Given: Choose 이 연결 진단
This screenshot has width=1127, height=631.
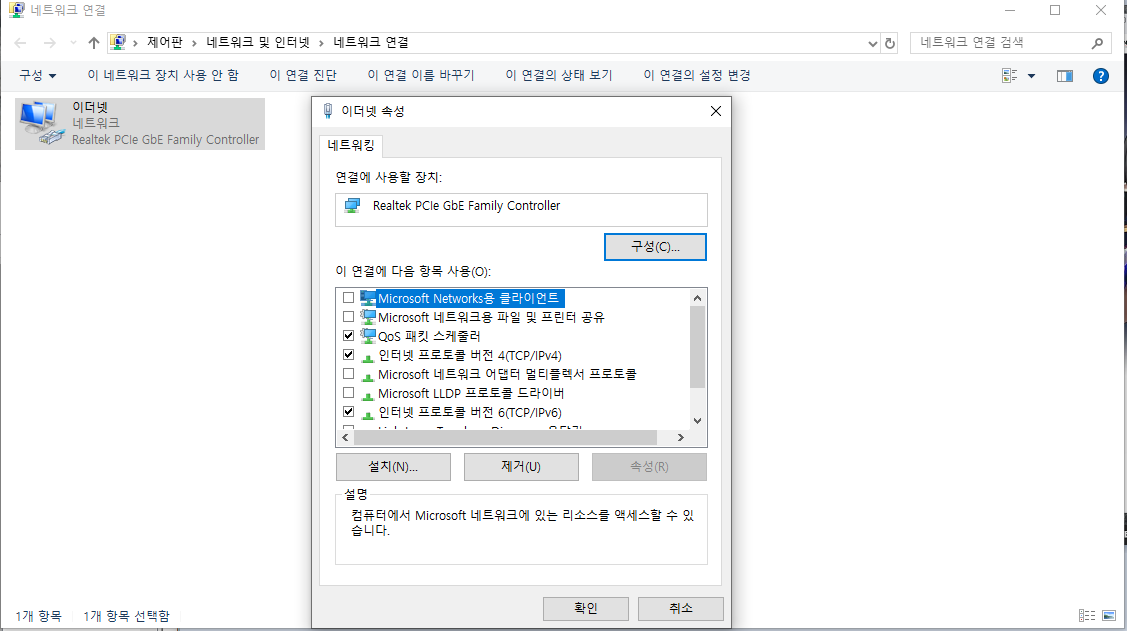Looking at the screenshot, I should point(303,75).
